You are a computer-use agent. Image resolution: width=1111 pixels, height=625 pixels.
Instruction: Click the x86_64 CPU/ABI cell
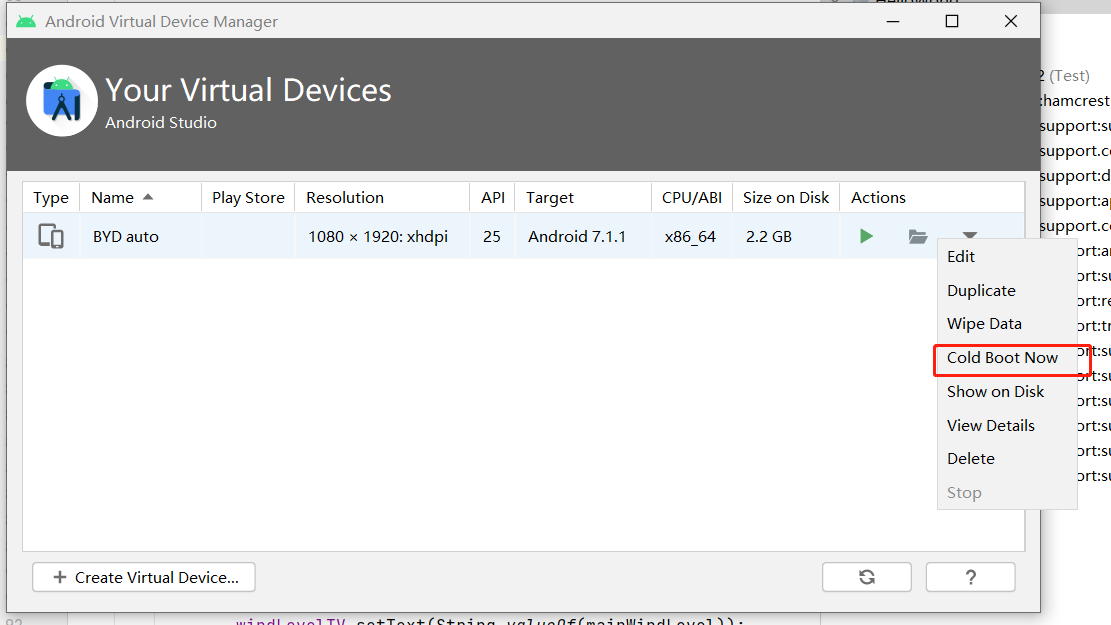point(690,237)
